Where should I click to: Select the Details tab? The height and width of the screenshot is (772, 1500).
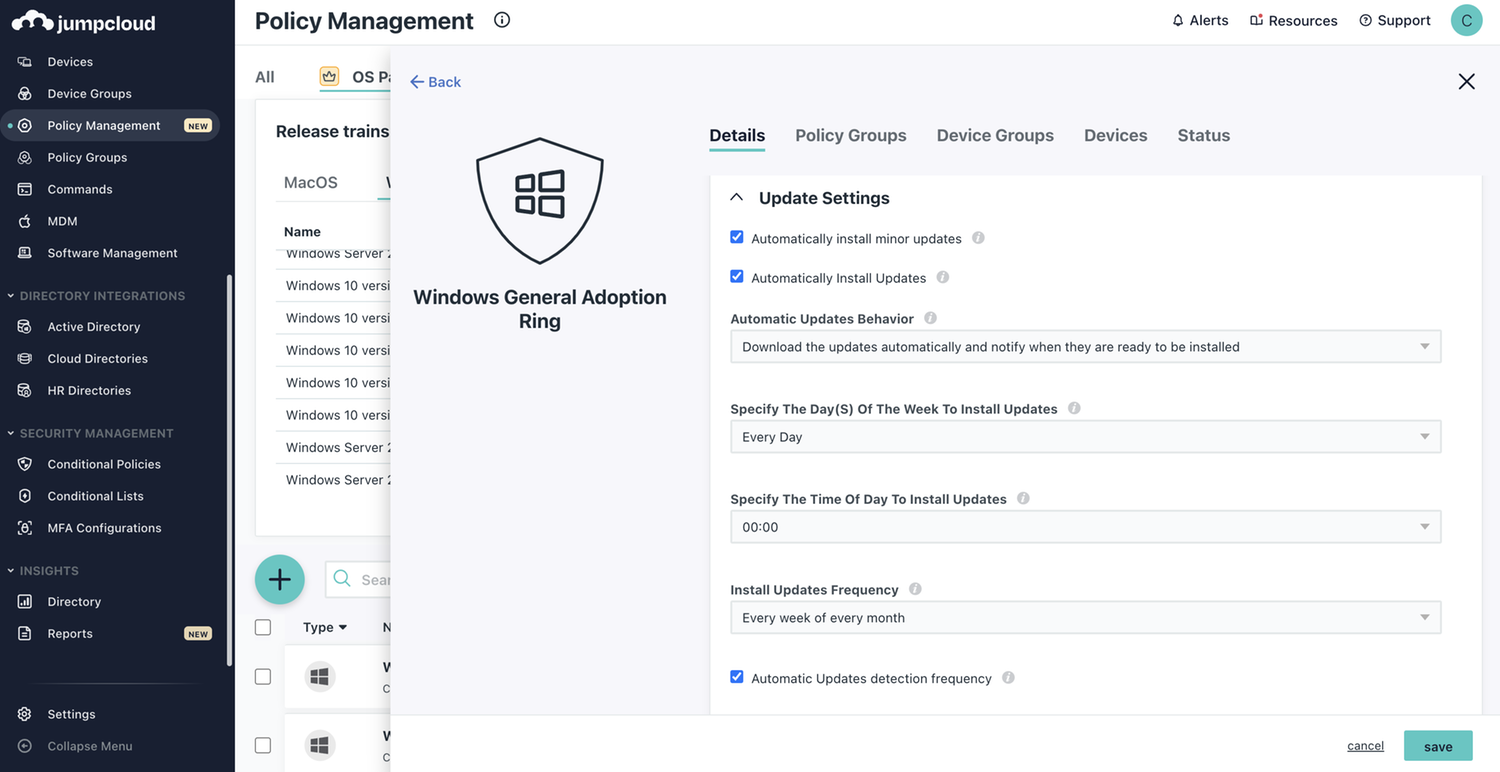click(x=737, y=135)
